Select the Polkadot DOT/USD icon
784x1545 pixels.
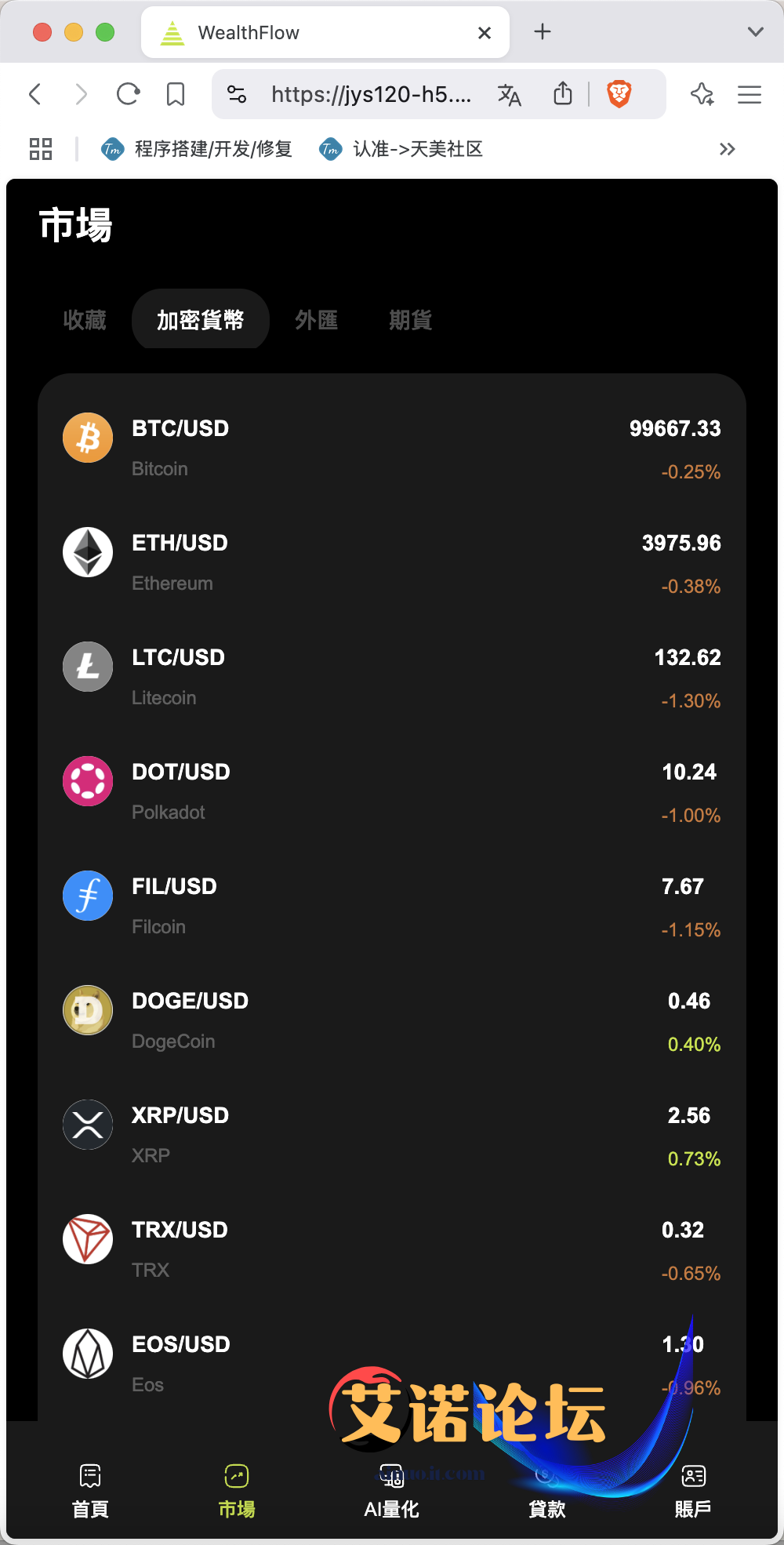tap(88, 781)
